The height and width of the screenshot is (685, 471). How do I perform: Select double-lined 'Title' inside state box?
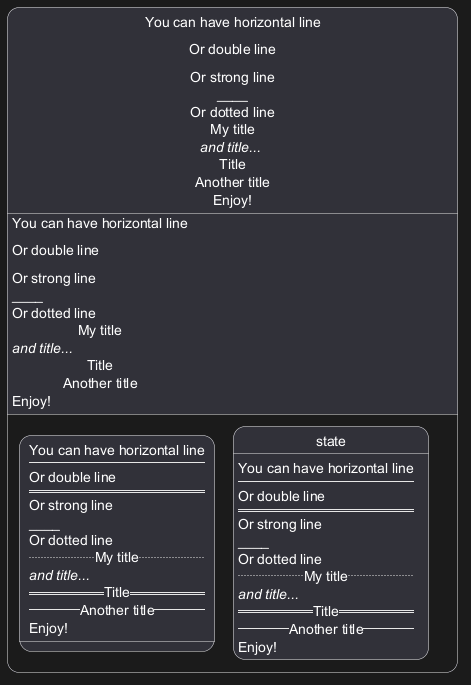tap(326, 611)
